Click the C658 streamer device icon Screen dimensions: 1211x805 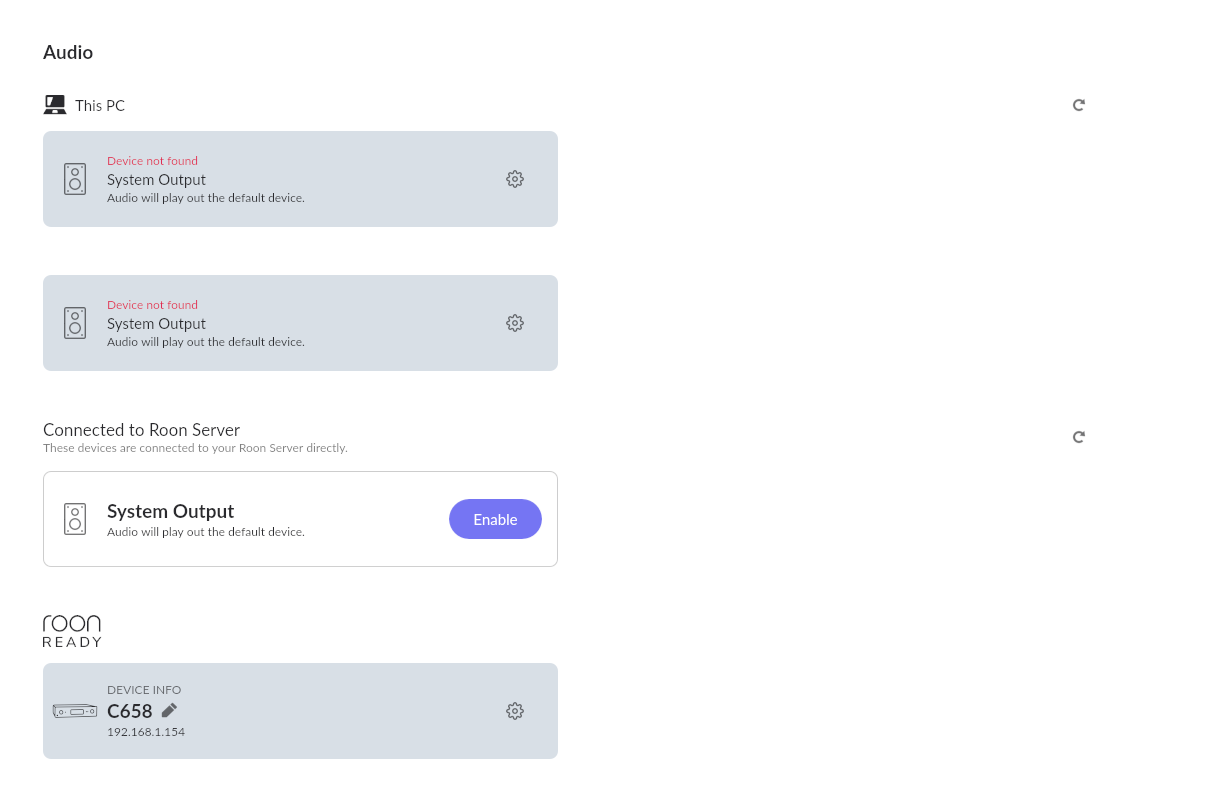click(75, 711)
